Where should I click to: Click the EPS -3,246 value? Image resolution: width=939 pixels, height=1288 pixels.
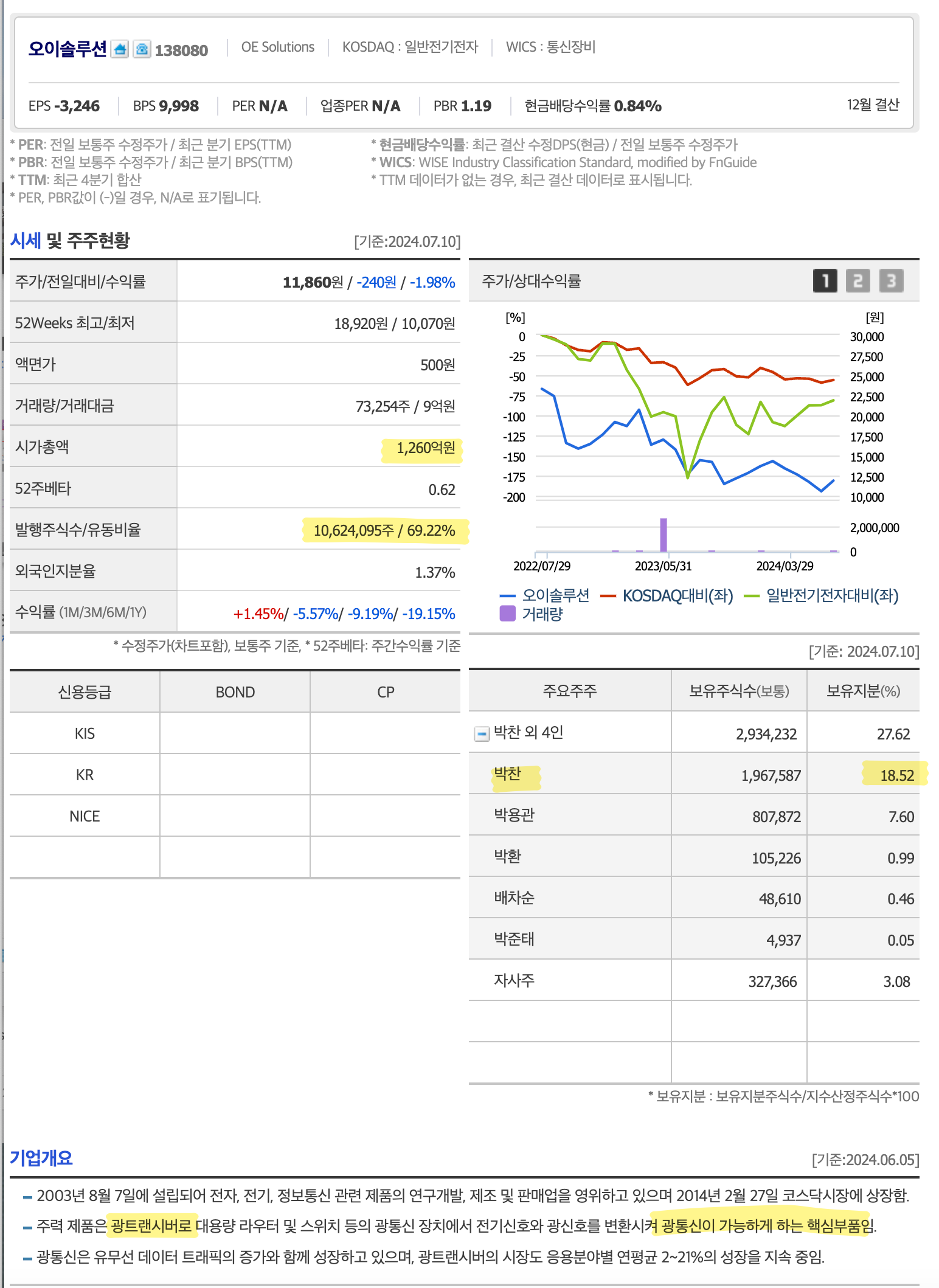click(64, 106)
